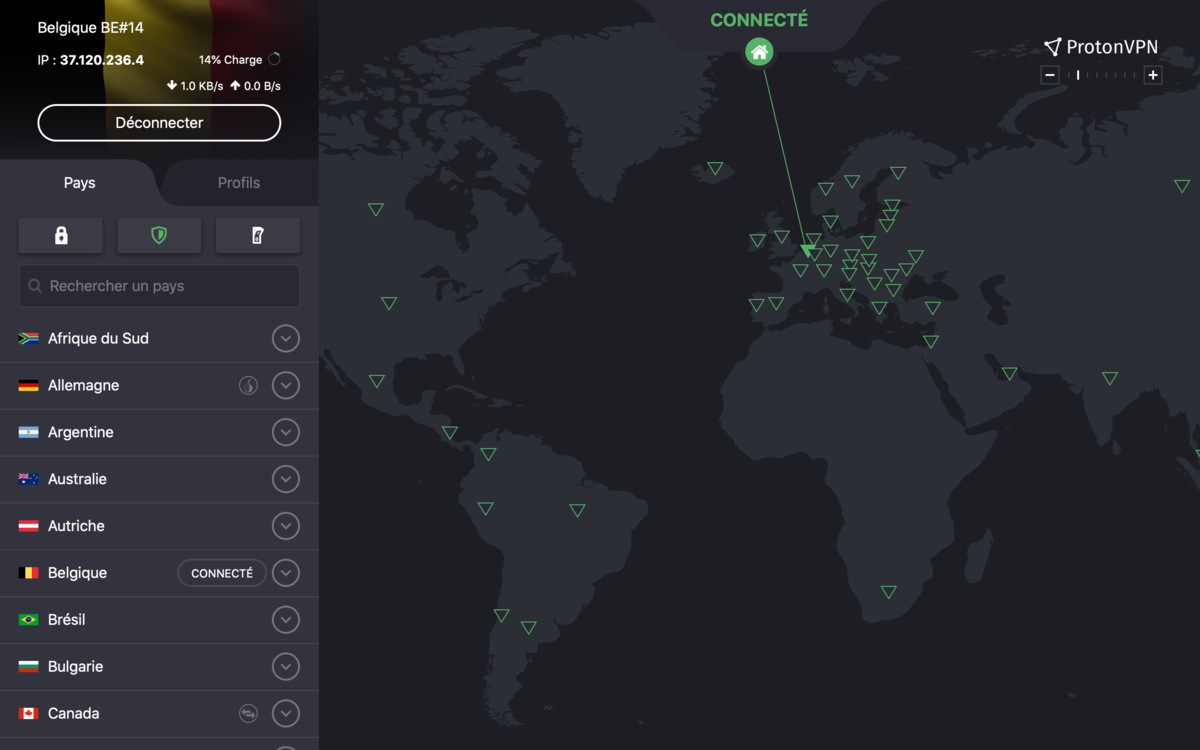The height and width of the screenshot is (750, 1200).
Task: Select the Brésil country name
Action: (67, 620)
